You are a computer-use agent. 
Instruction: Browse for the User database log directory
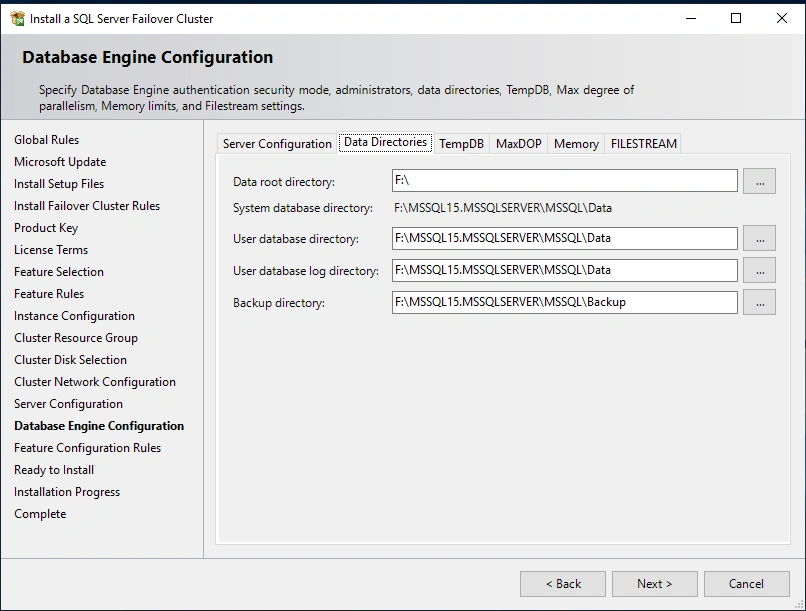coord(759,270)
